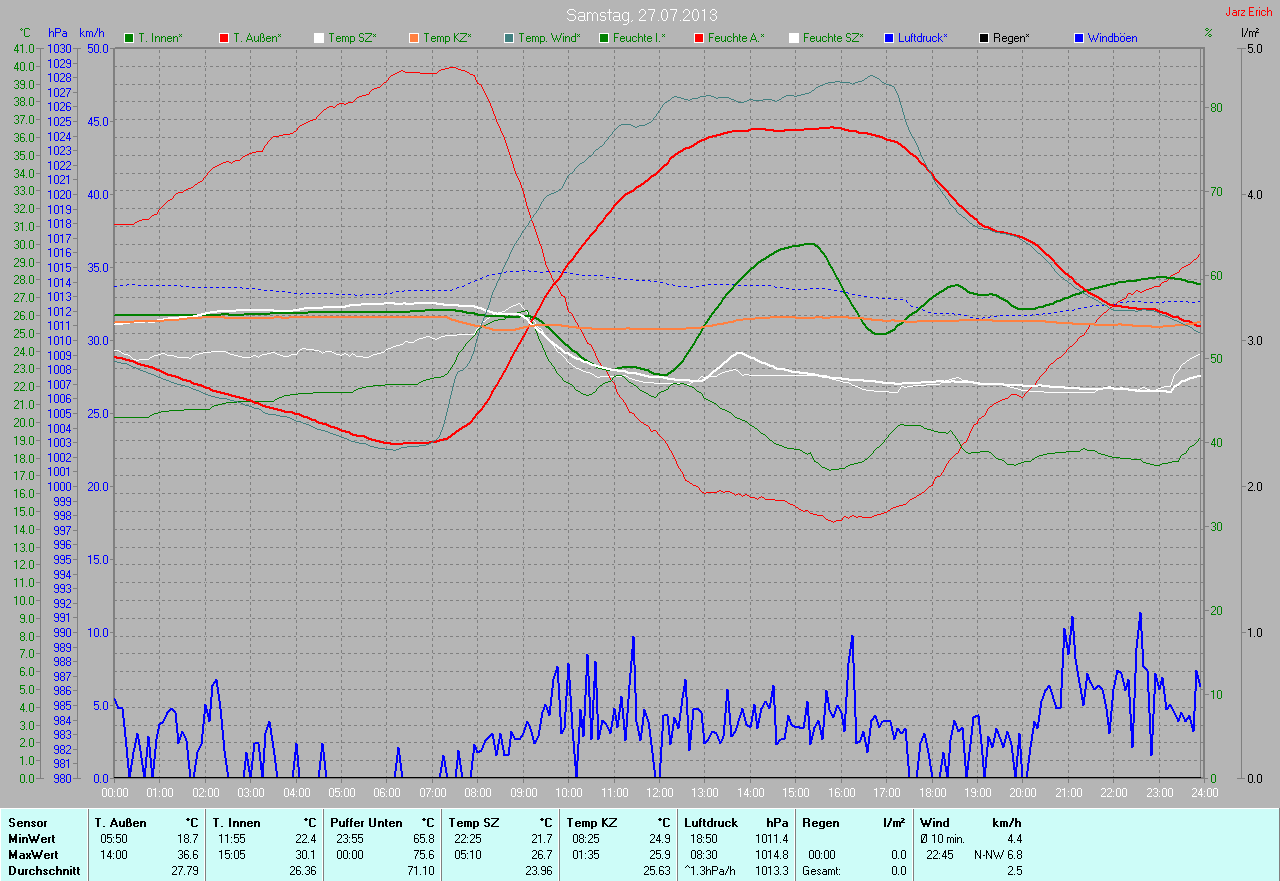Click the date title Samstag 27.07.2013

(x=641, y=15)
